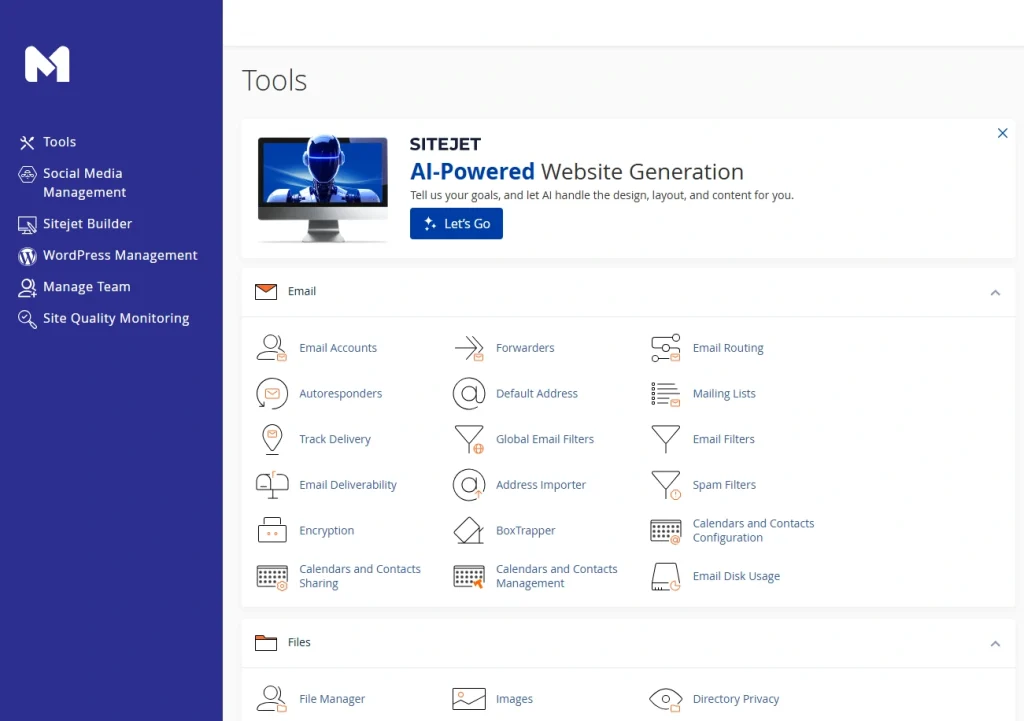
Task: Open the Email Routing link
Action: coord(728,348)
